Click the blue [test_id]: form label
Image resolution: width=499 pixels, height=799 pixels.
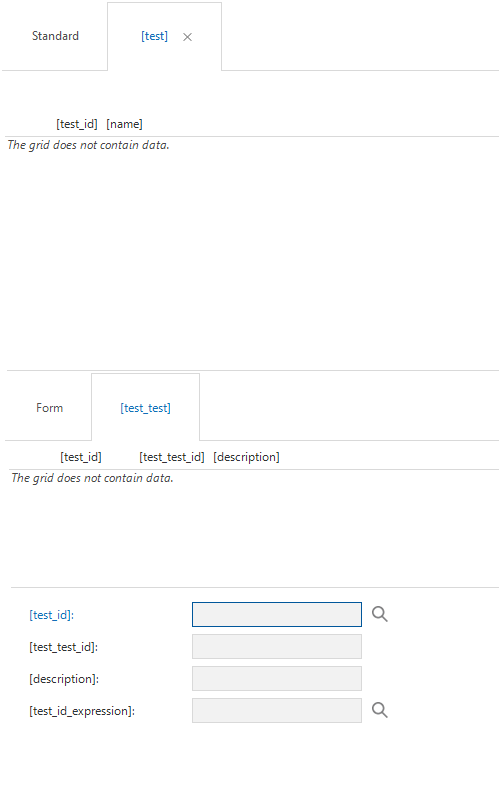(51, 615)
